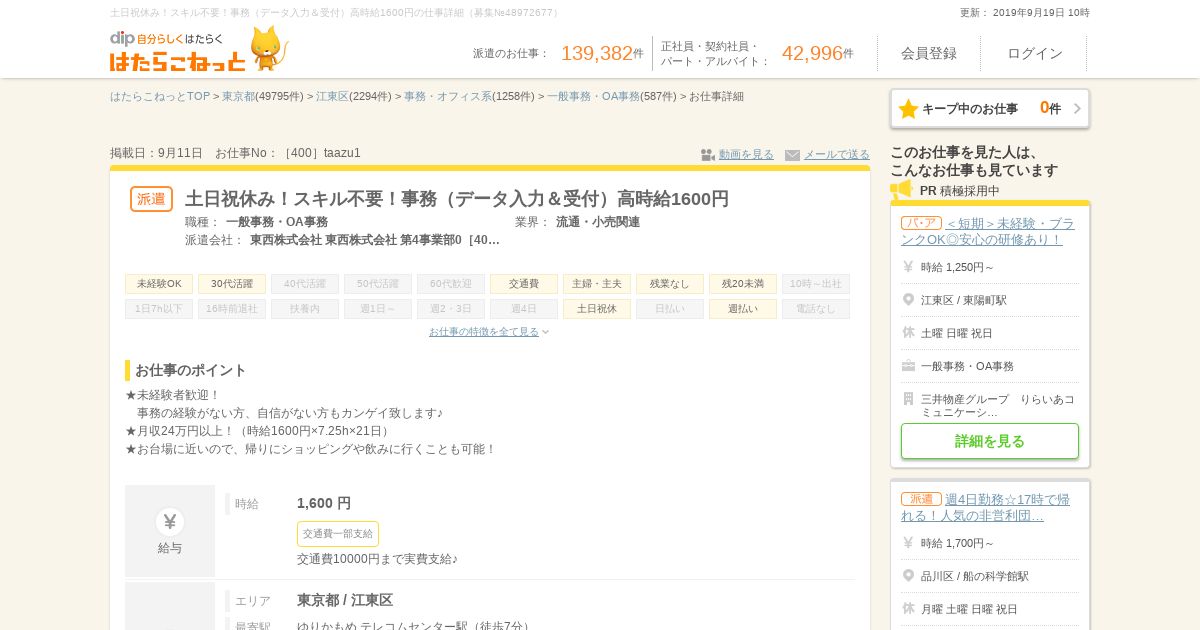Screen dimensions: 1200x630
Task: Click building icon beside 三井物産グループ
Action: click(x=908, y=399)
